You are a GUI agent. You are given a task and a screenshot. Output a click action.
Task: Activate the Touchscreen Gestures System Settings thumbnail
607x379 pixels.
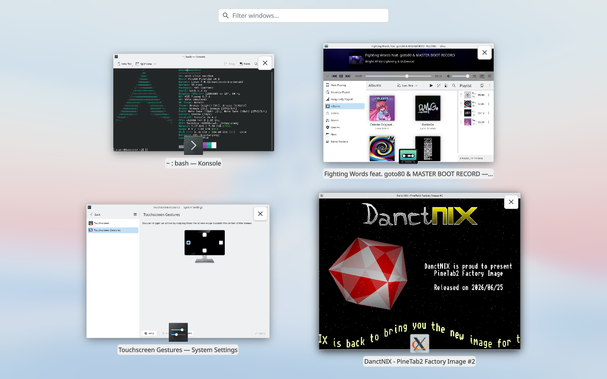pos(178,271)
